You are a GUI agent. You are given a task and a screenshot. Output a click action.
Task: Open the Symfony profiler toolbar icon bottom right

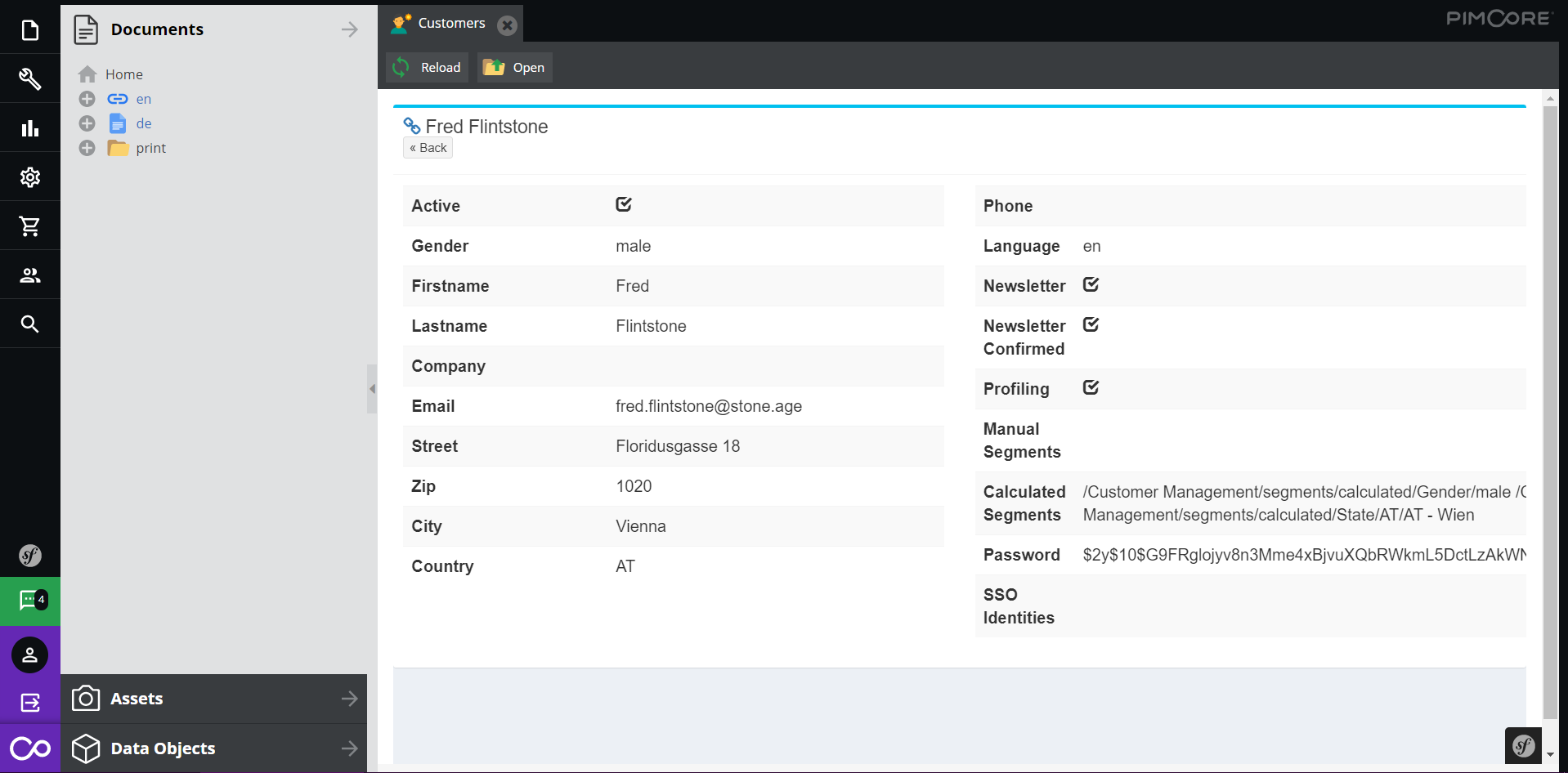pos(1523,745)
